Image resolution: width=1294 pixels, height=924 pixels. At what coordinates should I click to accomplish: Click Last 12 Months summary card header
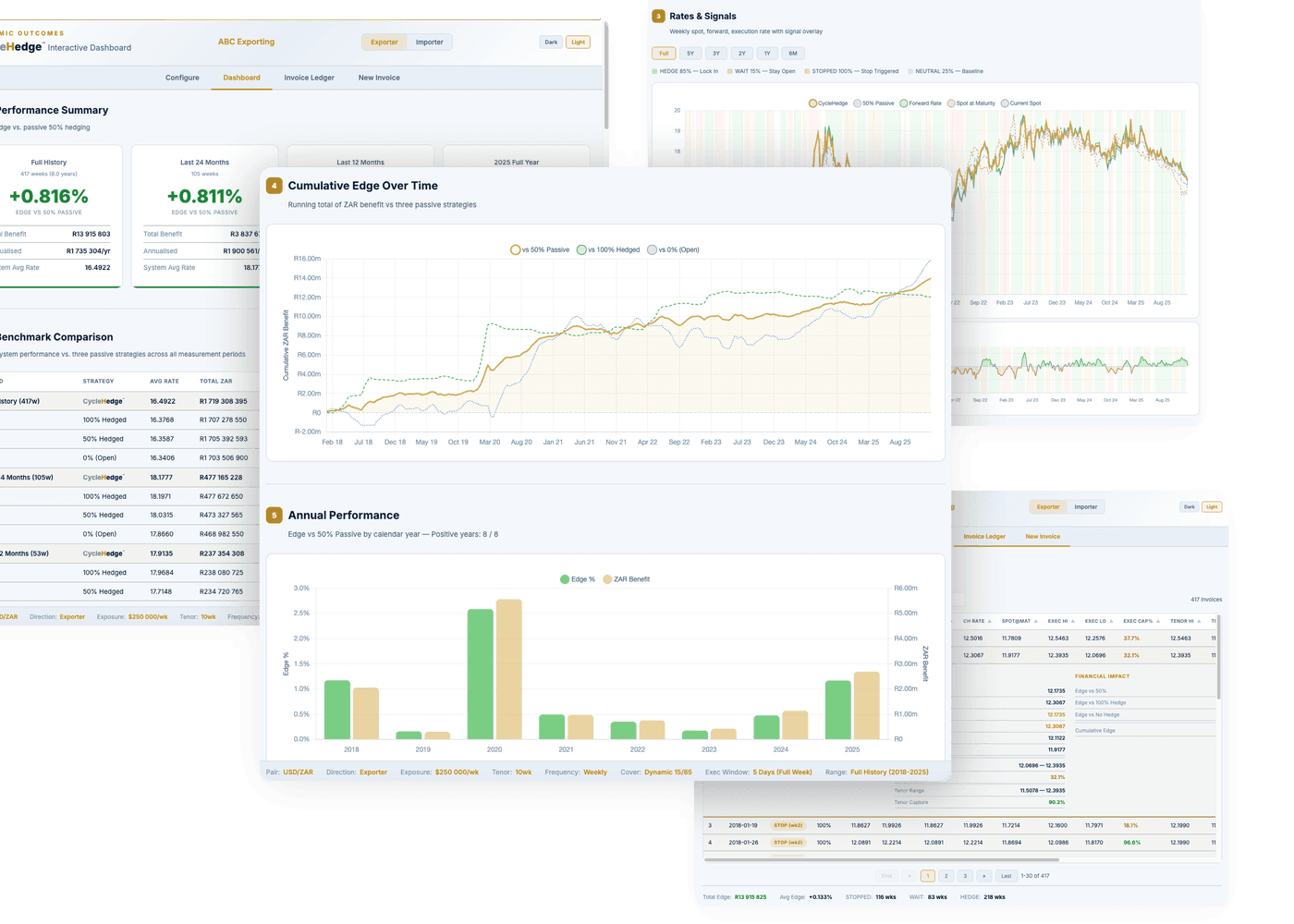pyautogui.click(x=360, y=162)
